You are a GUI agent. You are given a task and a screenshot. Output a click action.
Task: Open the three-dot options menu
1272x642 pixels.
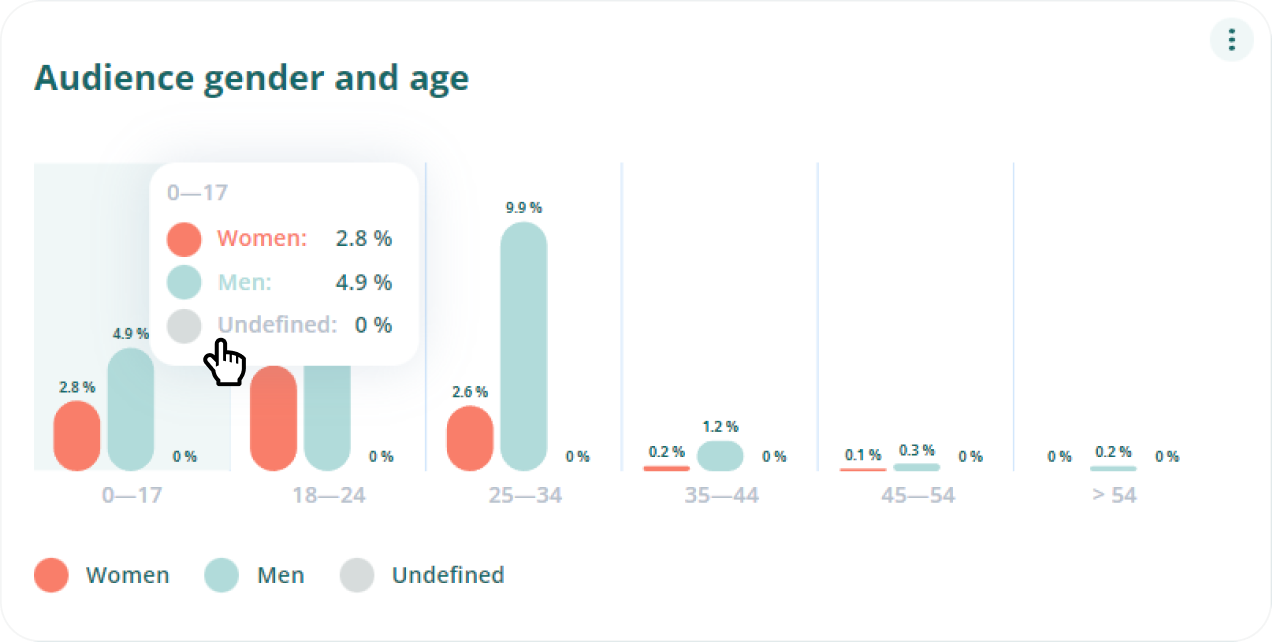pyautogui.click(x=1231, y=40)
